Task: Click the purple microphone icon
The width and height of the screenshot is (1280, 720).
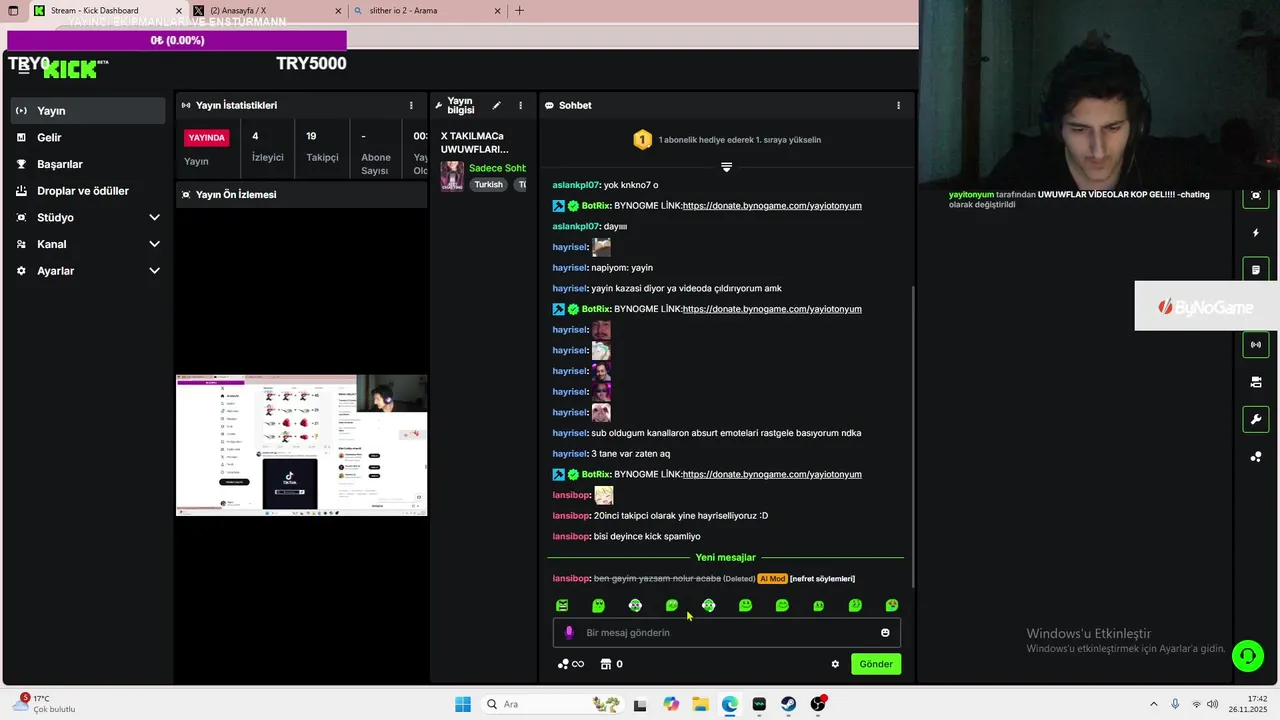Action: point(569,632)
